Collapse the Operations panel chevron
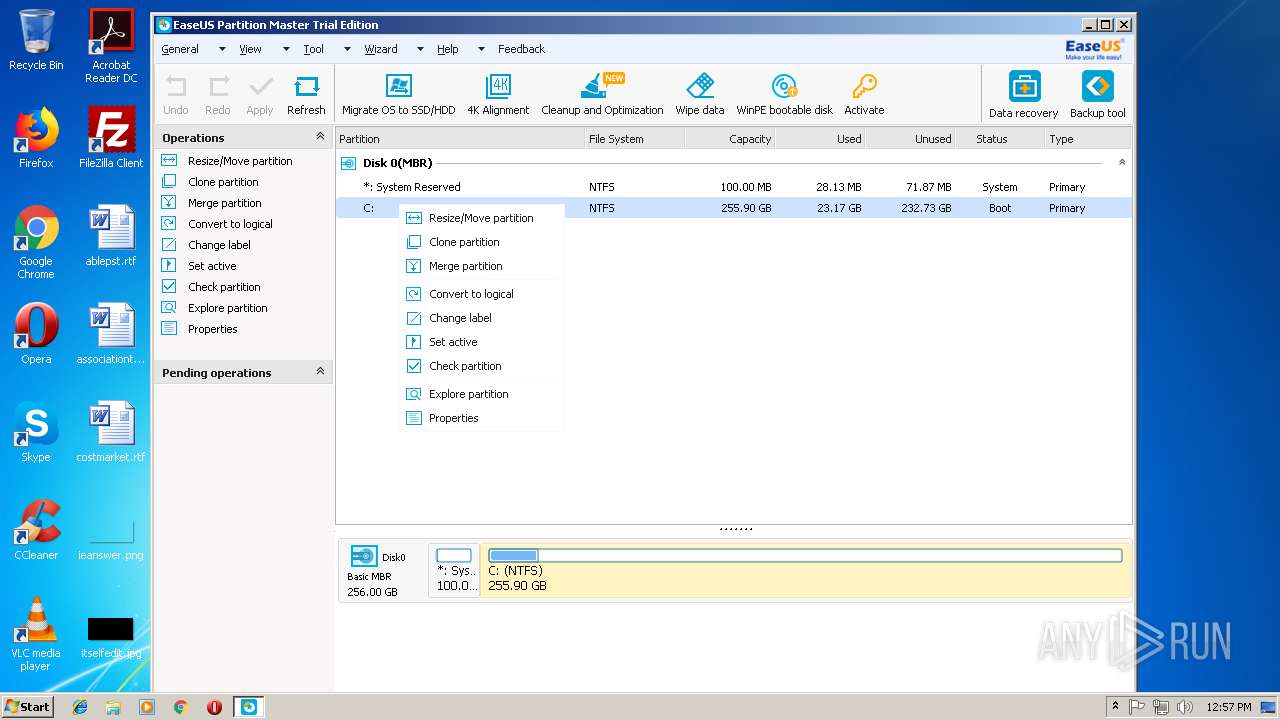 pos(320,137)
